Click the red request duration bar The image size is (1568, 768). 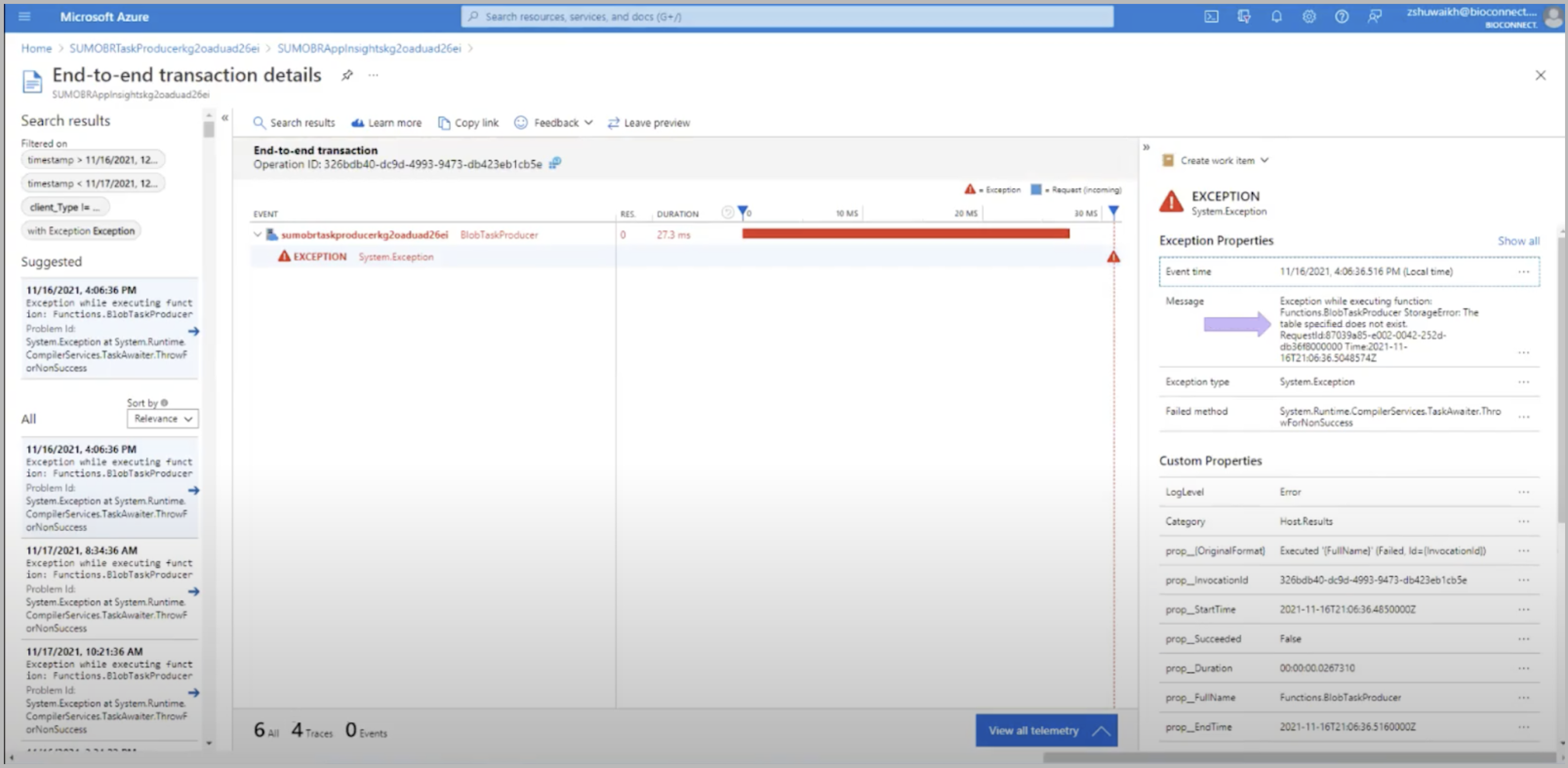(x=905, y=234)
